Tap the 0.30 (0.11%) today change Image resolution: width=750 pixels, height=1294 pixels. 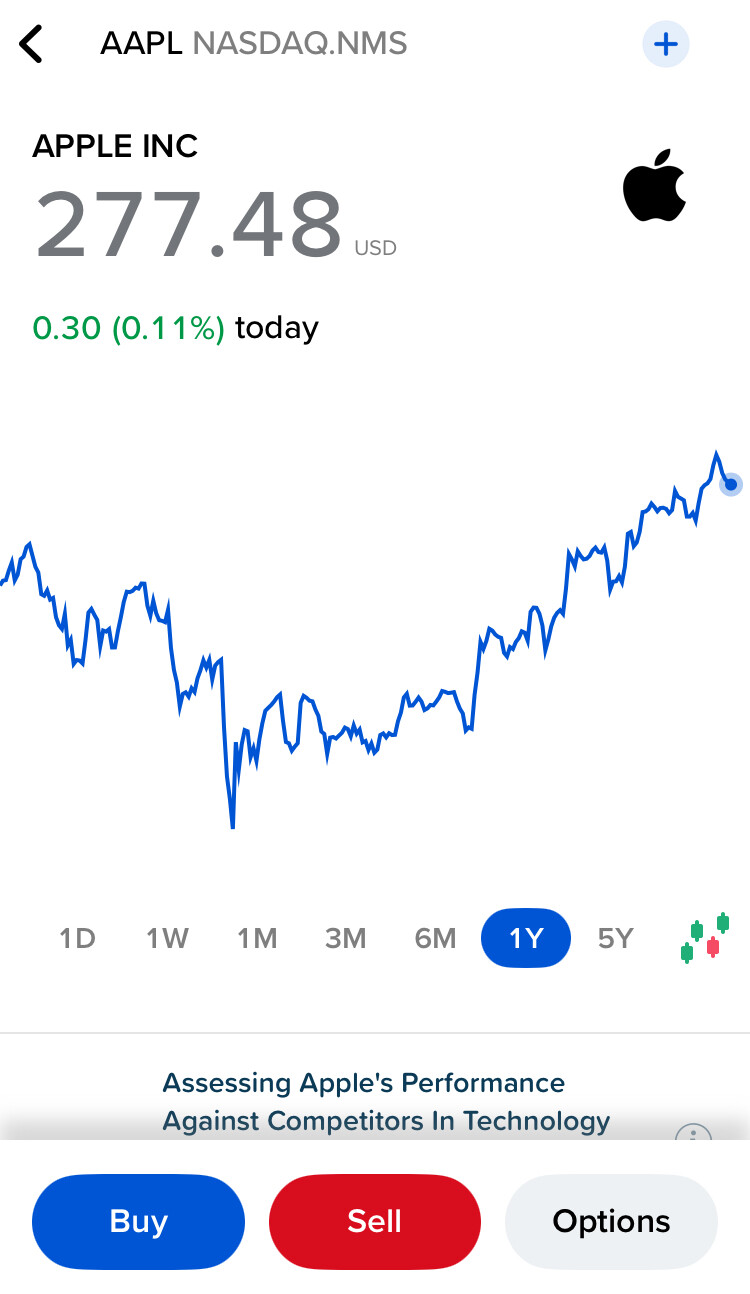176,328
